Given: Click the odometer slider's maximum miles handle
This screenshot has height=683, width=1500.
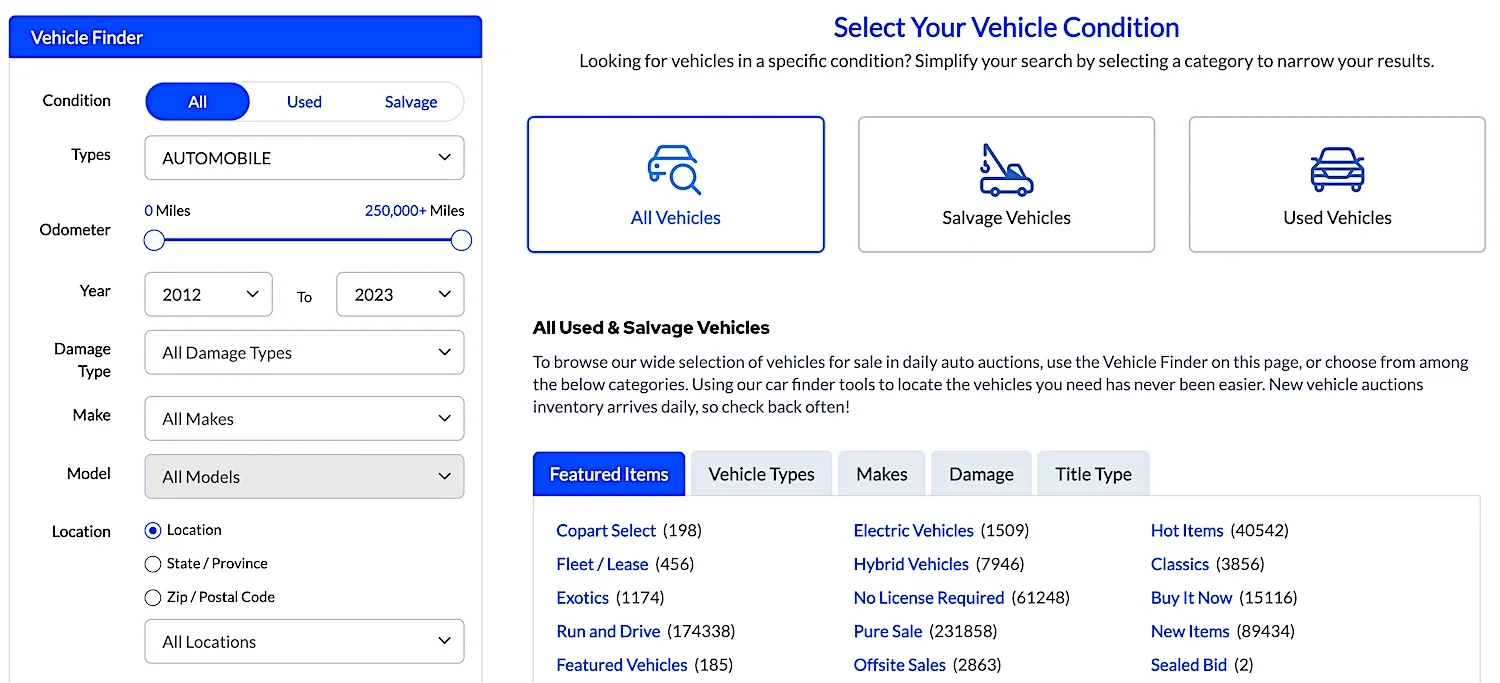Looking at the screenshot, I should 461,240.
